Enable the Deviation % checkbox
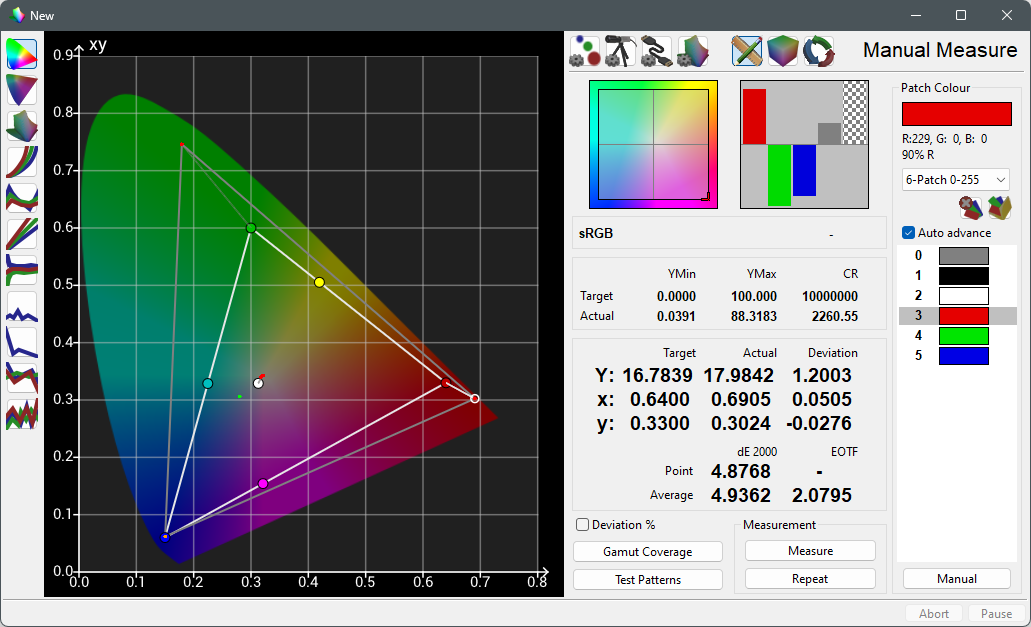 coord(581,524)
